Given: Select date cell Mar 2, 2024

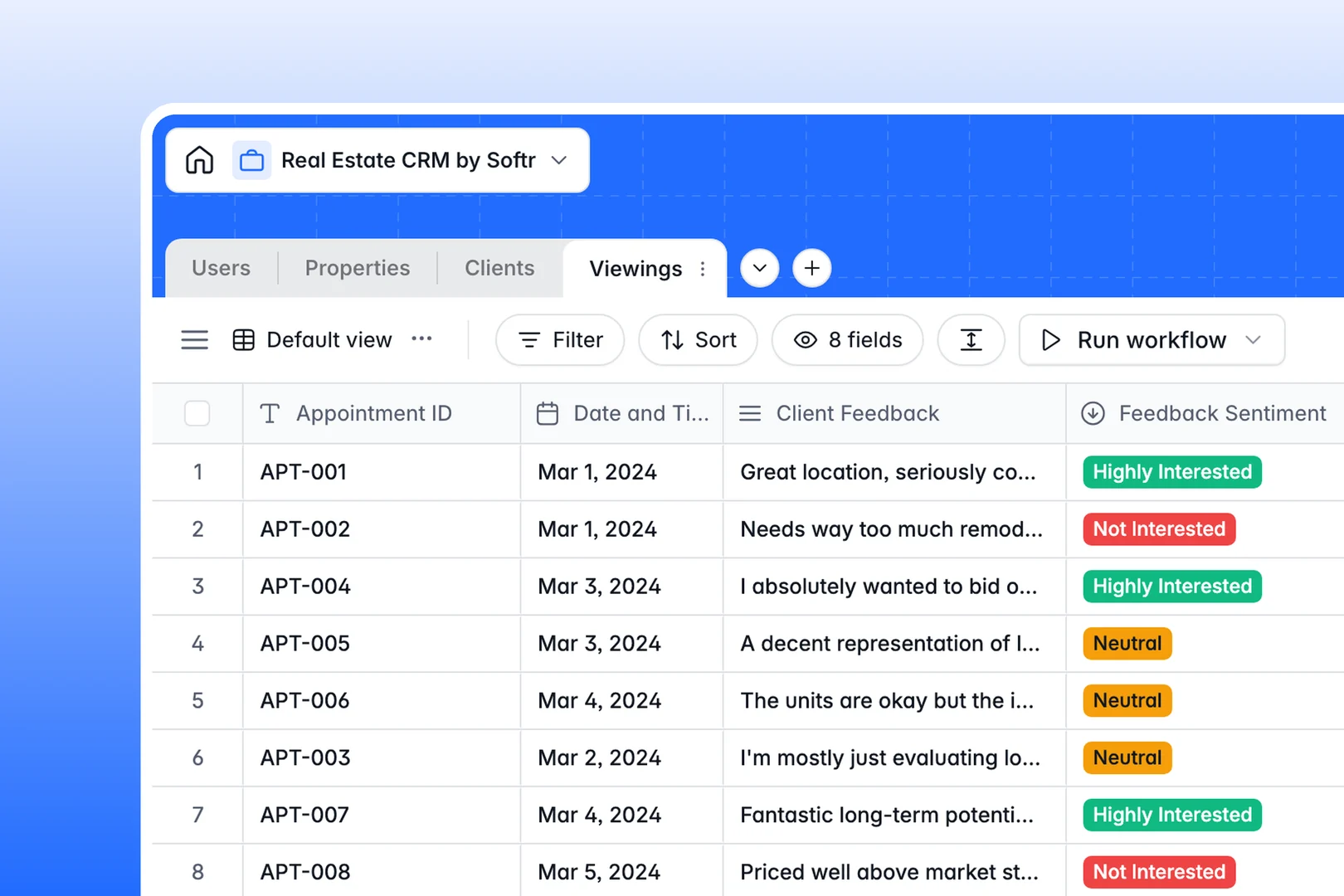Looking at the screenshot, I should tap(621, 758).
